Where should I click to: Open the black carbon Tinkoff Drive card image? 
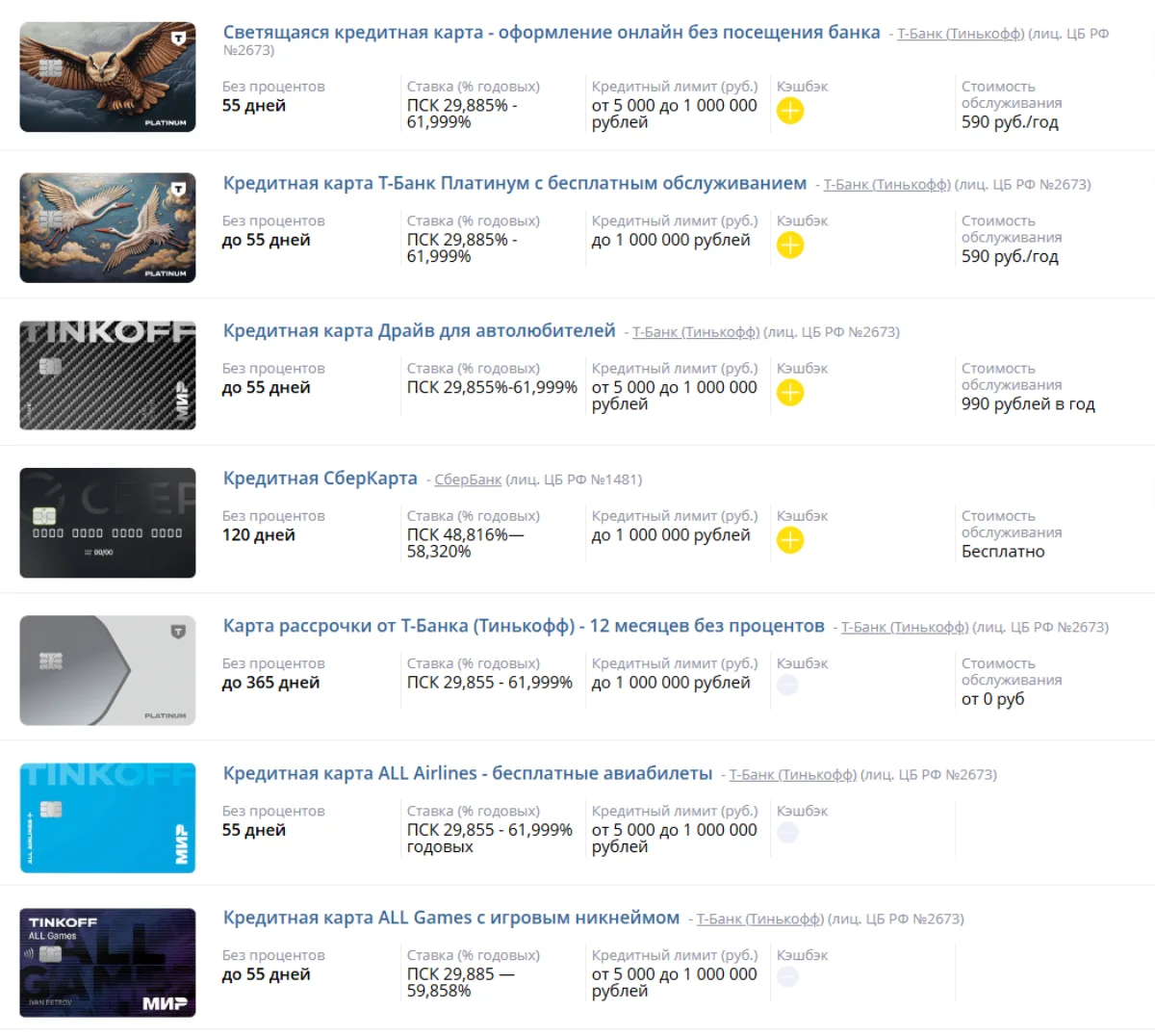[x=108, y=375]
